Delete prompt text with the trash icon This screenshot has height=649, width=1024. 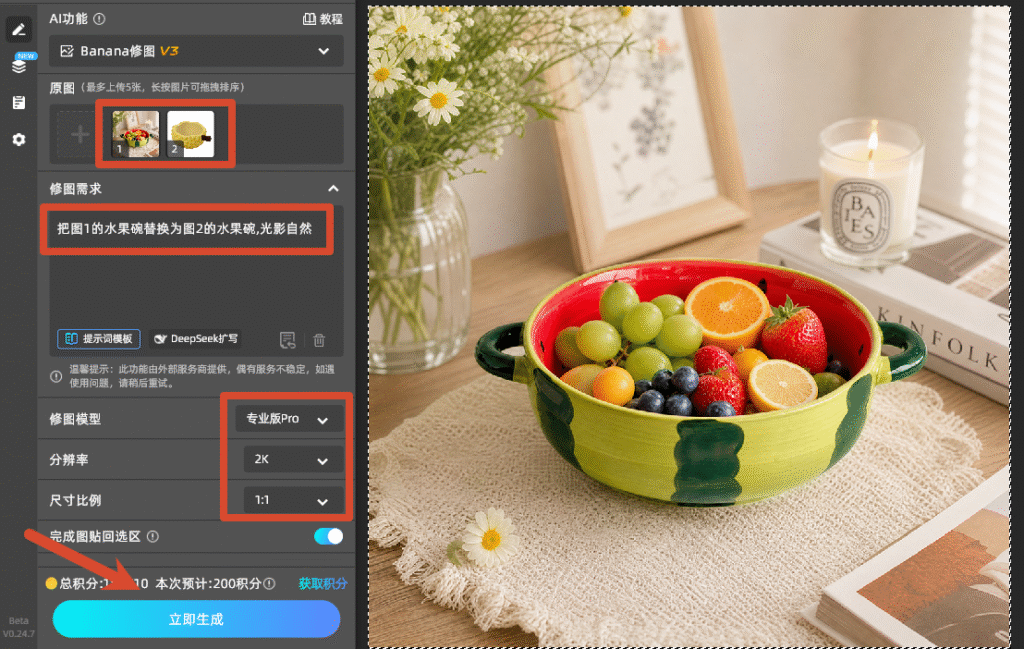pos(319,340)
